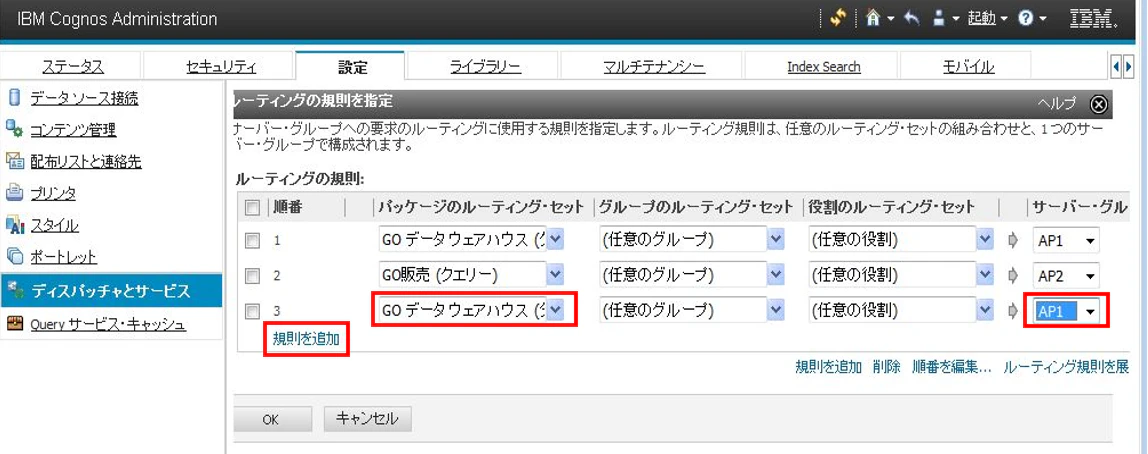The image size is (1148, 454).
Task: Click the refresh icon in top header
Action: [838, 18]
